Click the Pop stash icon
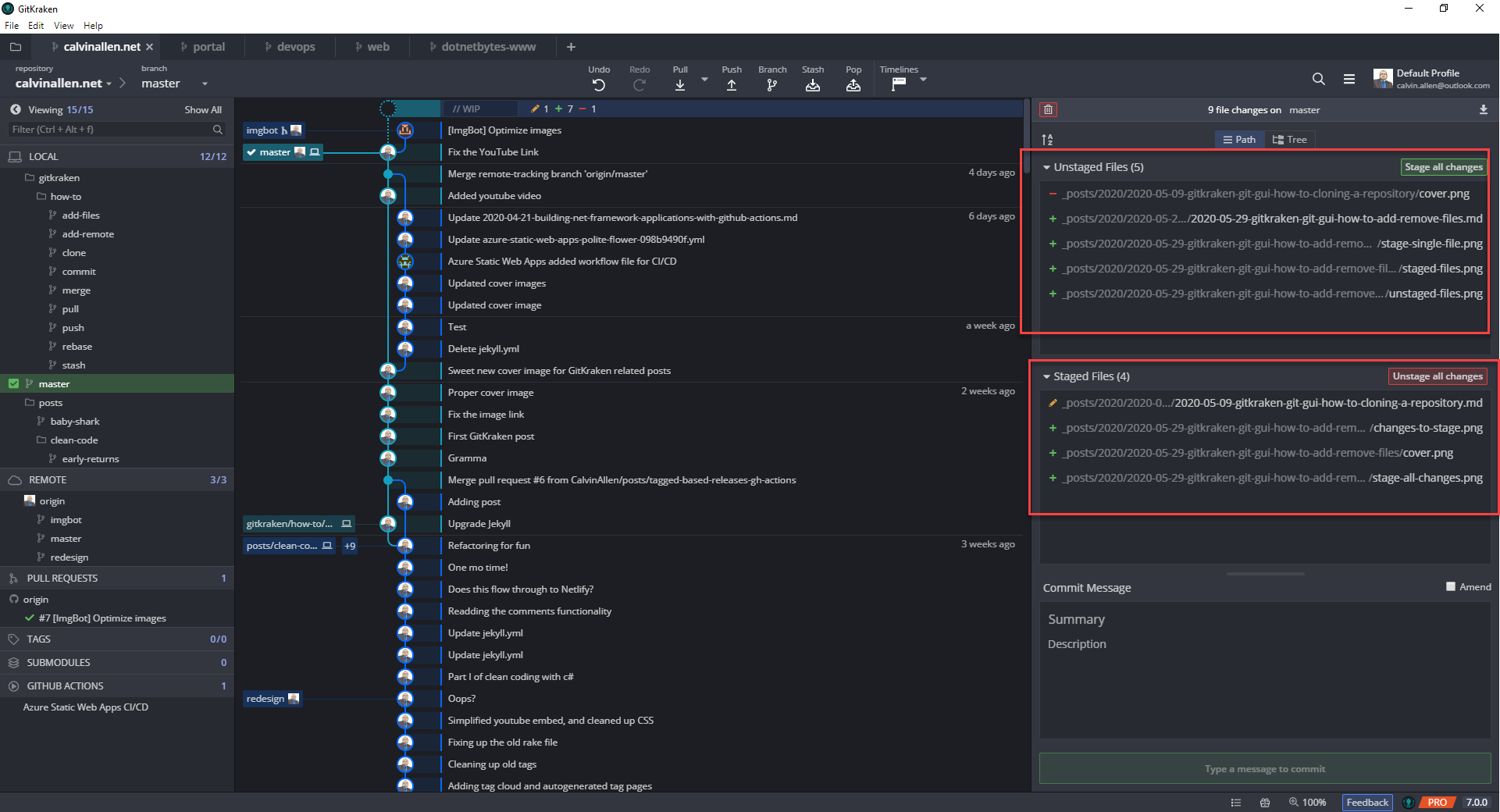1500x812 pixels. [x=853, y=85]
